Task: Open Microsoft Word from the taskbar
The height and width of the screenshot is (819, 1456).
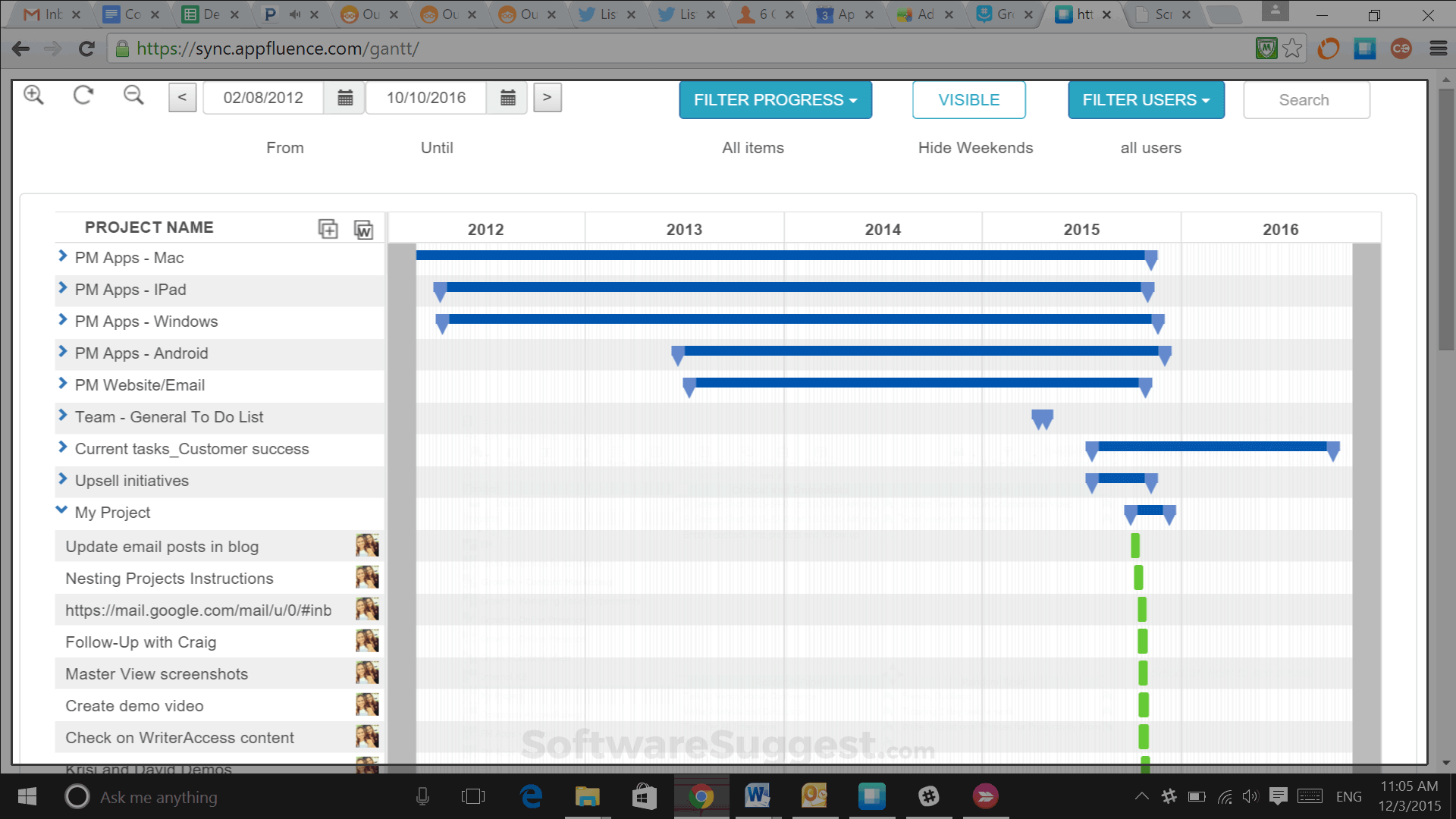Action: pos(758,796)
